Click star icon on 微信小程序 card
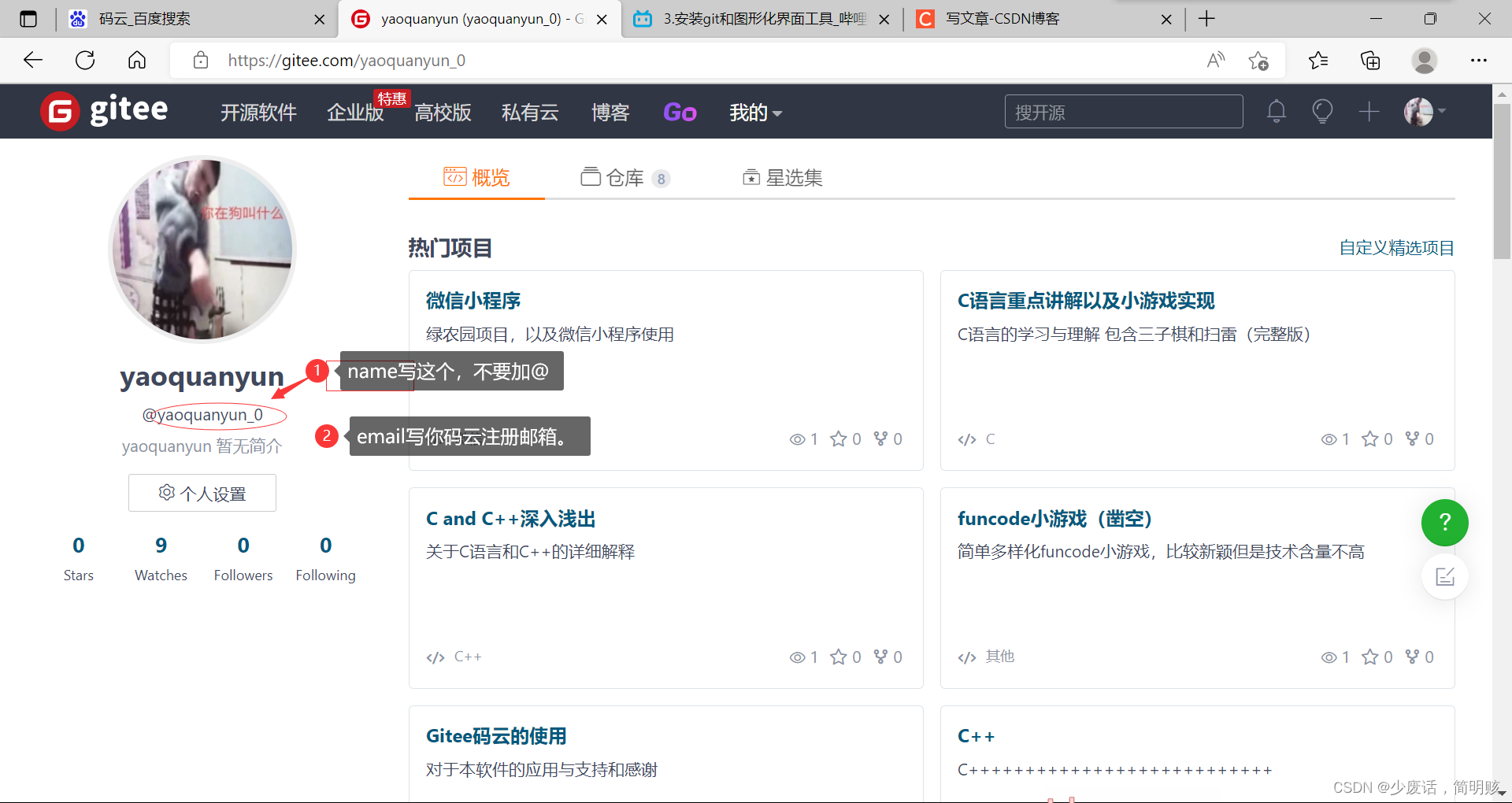 (839, 439)
